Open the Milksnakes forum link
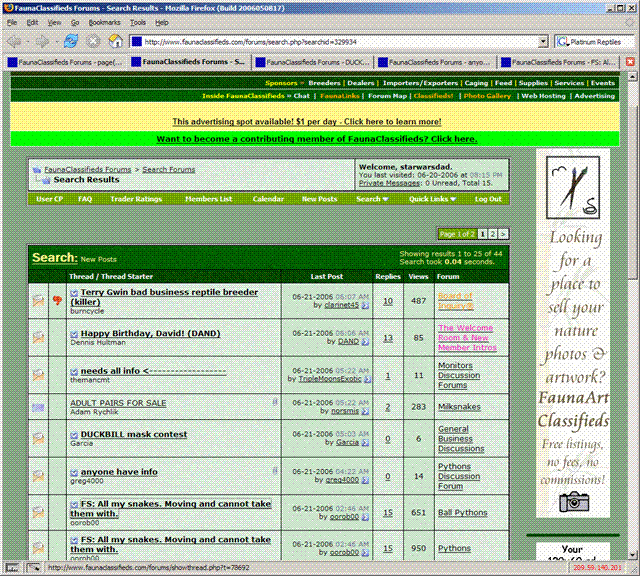 coord(459,407)
